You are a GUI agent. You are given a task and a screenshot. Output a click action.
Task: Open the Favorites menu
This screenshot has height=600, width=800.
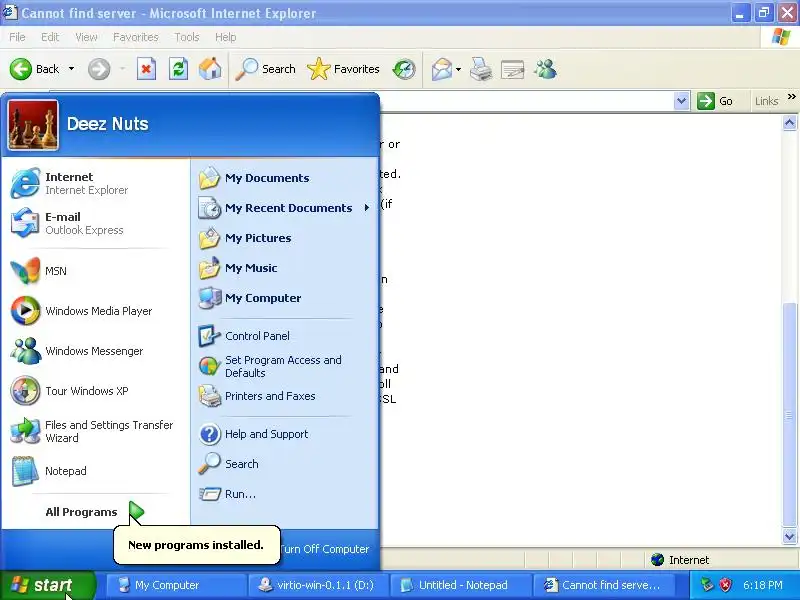coord(136,37)
